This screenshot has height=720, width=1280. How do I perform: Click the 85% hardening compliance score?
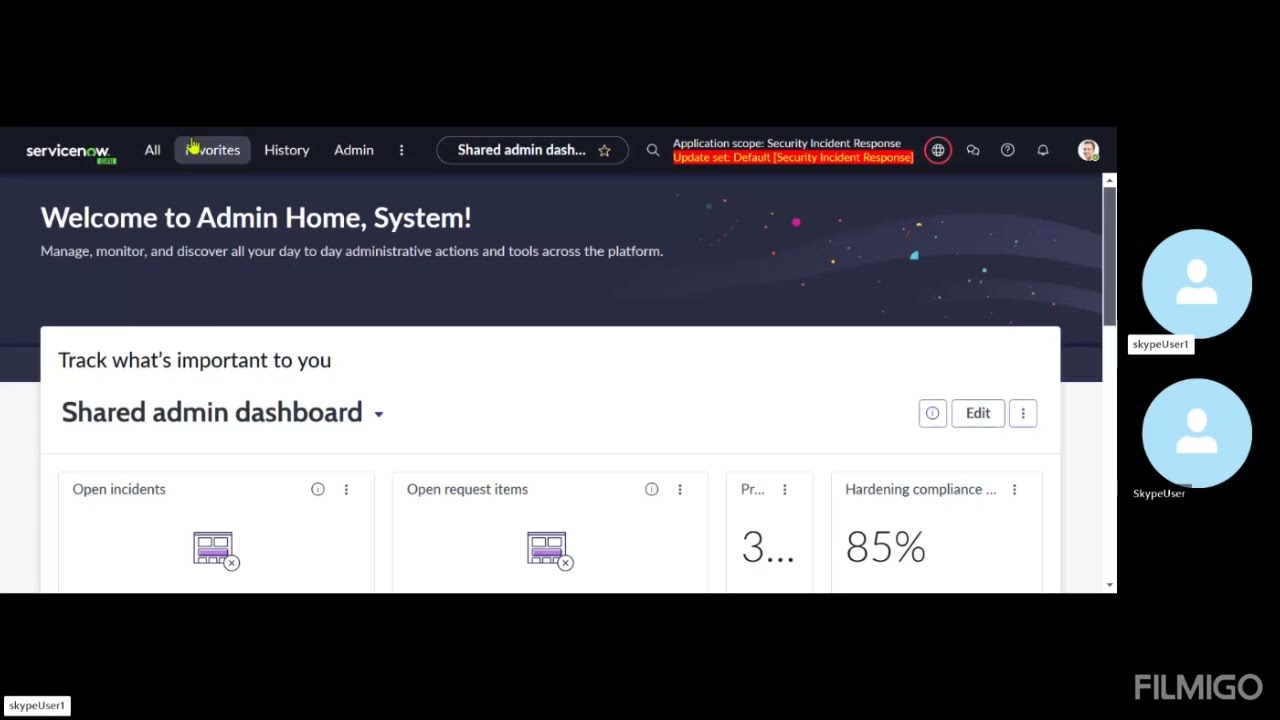(x=886, y=547)
